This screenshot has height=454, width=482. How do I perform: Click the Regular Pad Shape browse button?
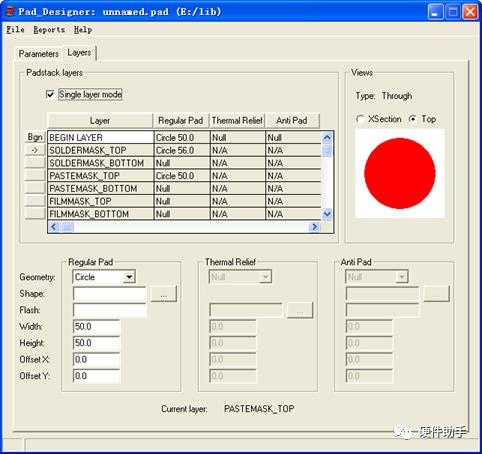[x=163, y=294]
